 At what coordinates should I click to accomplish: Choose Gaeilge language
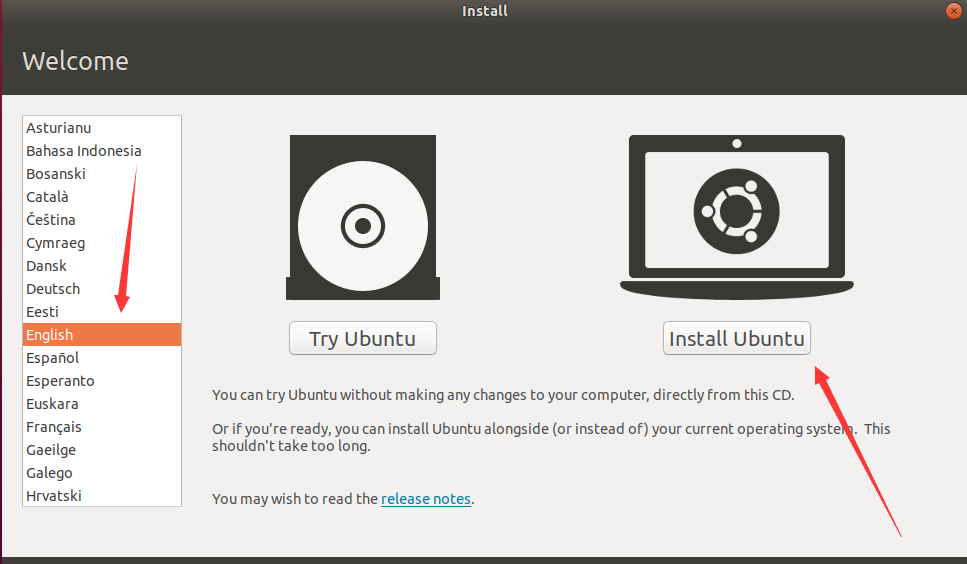[x=102, y=450]
